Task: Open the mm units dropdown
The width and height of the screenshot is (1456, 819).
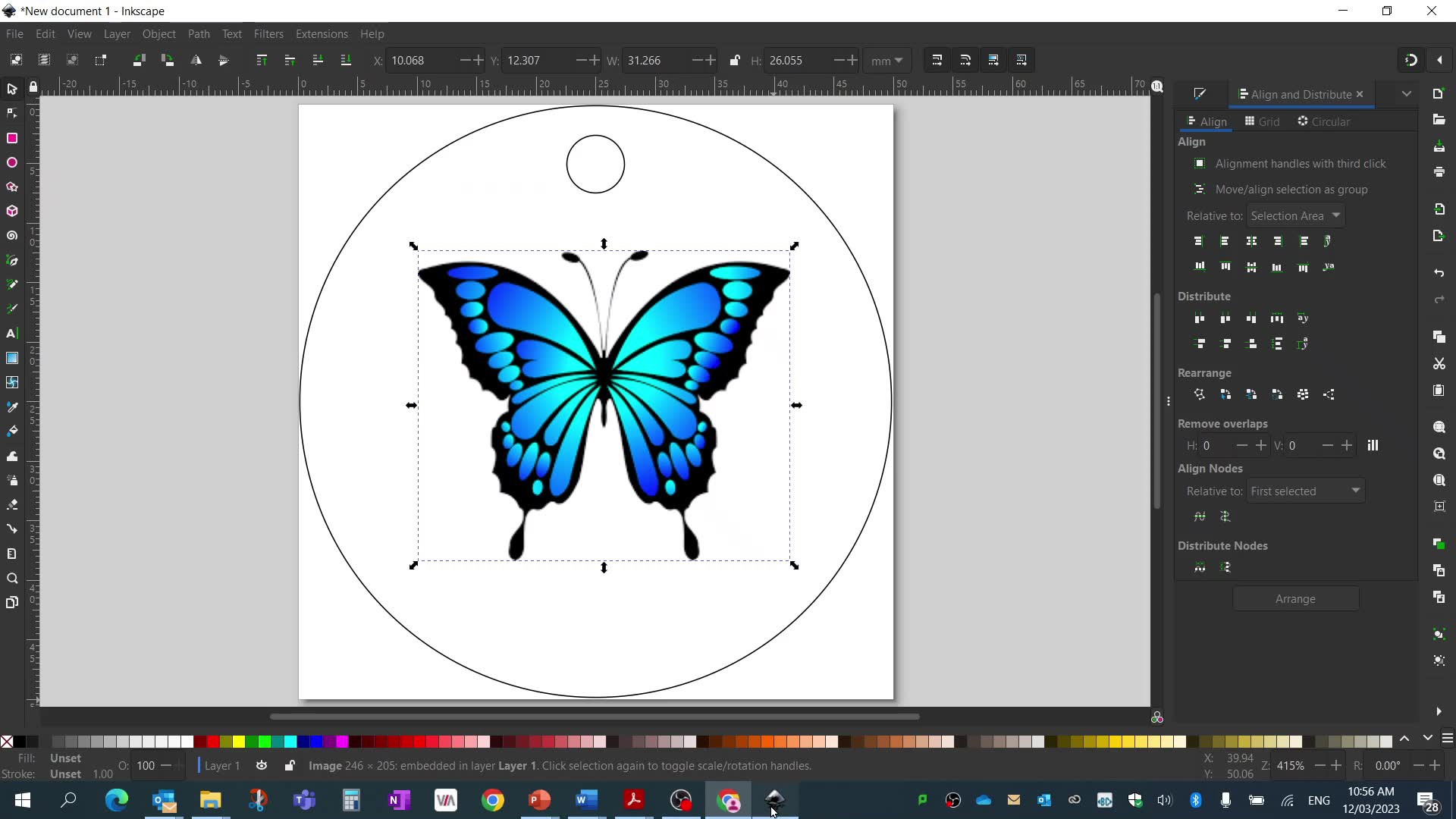Action: [x=887, y=60]
